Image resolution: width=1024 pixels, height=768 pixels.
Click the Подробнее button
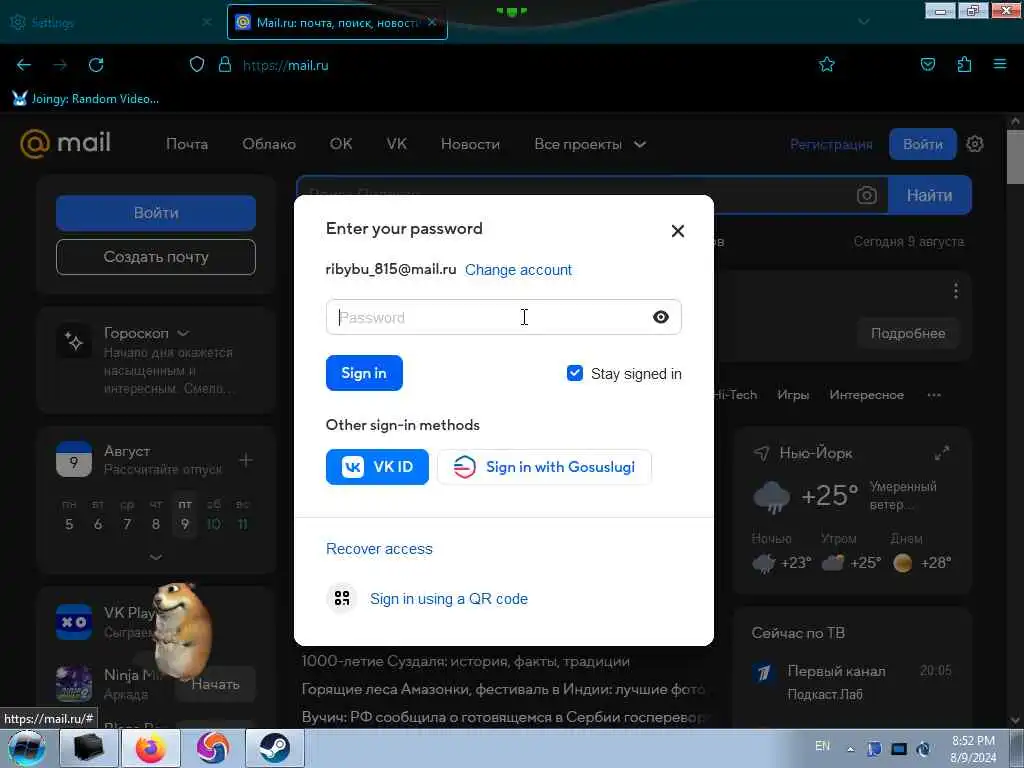(908, 333)
